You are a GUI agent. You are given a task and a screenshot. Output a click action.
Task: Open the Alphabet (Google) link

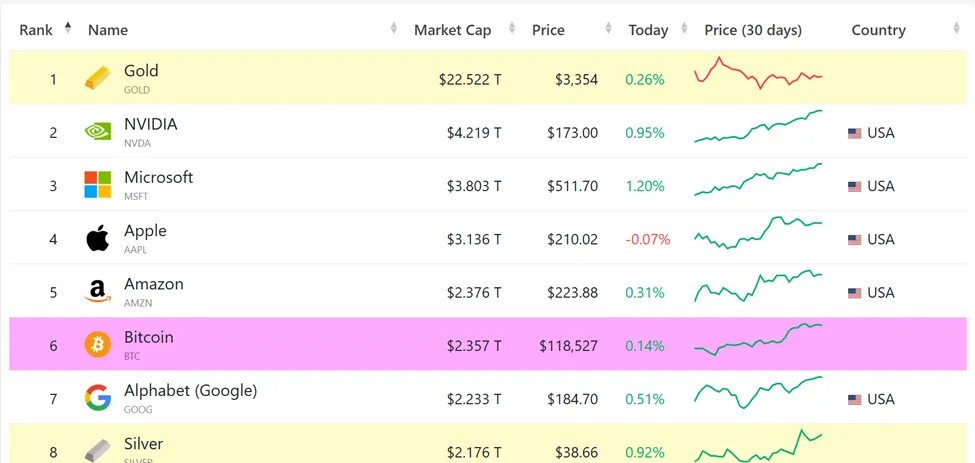click(190, 391)
